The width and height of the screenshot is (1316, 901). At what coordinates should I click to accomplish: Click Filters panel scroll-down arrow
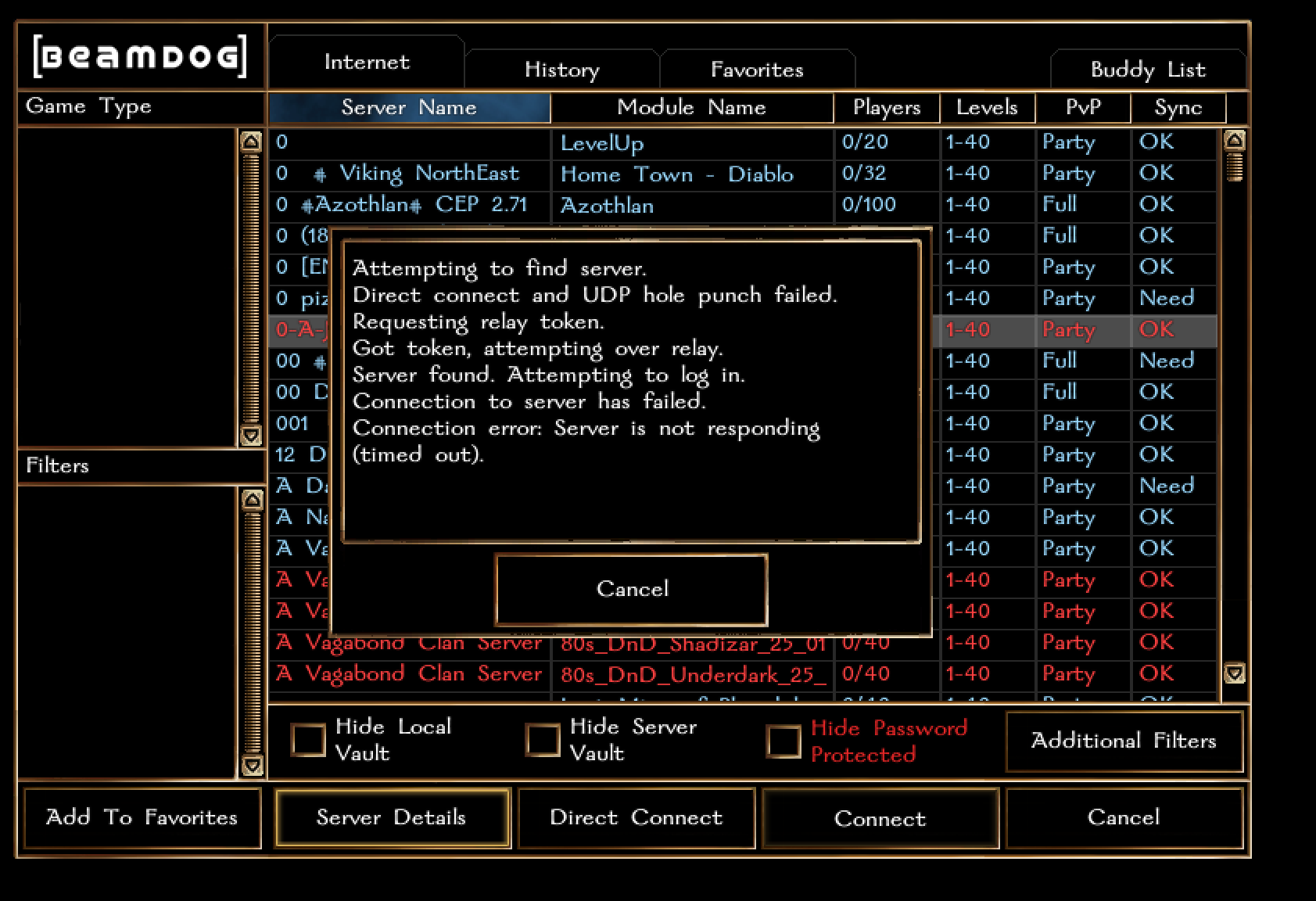(252, 765)
